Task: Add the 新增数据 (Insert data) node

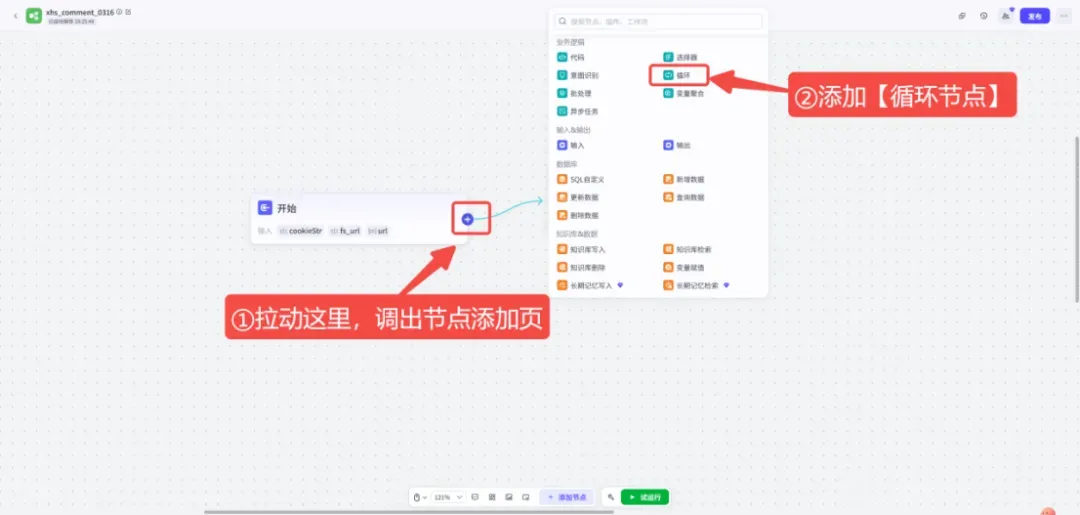Action: coord(684,179)
